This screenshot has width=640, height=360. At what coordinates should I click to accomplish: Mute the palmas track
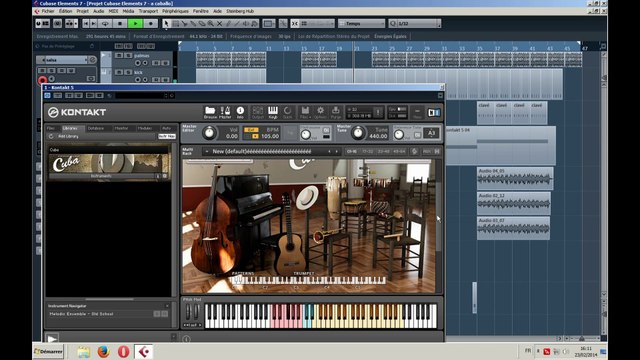coord(119,56)
